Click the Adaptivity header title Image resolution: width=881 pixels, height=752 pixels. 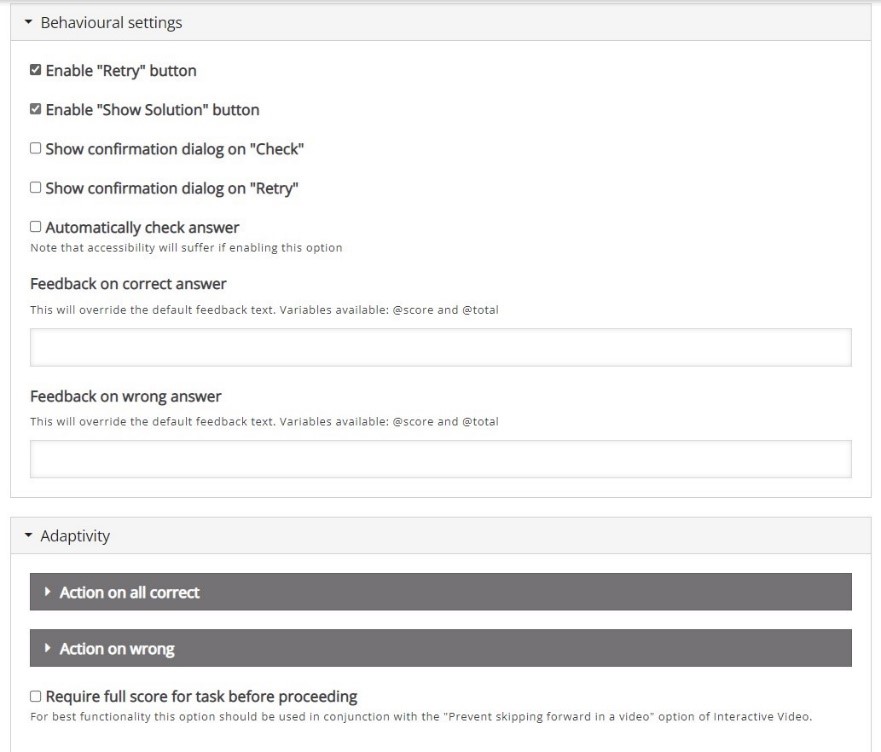coord(75,536)
